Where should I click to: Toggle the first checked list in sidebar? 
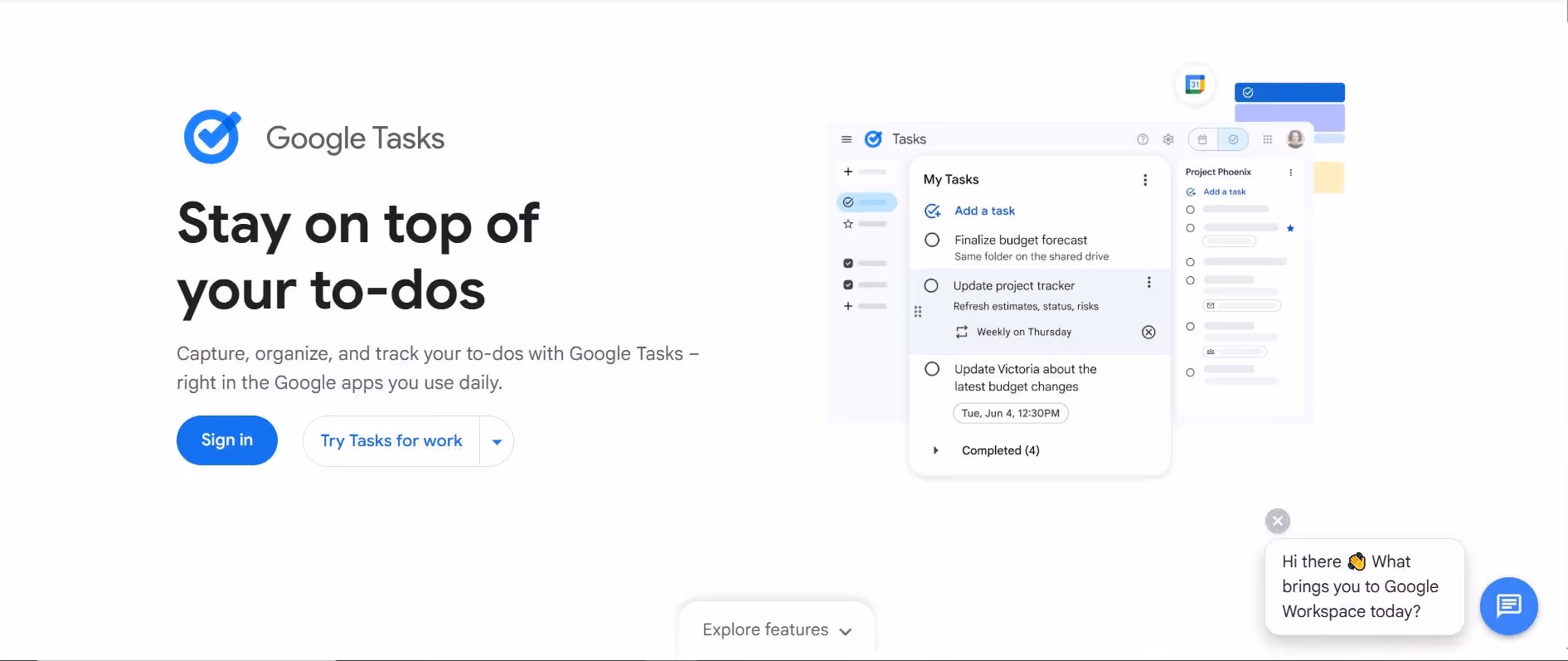(x=847, y=263)
